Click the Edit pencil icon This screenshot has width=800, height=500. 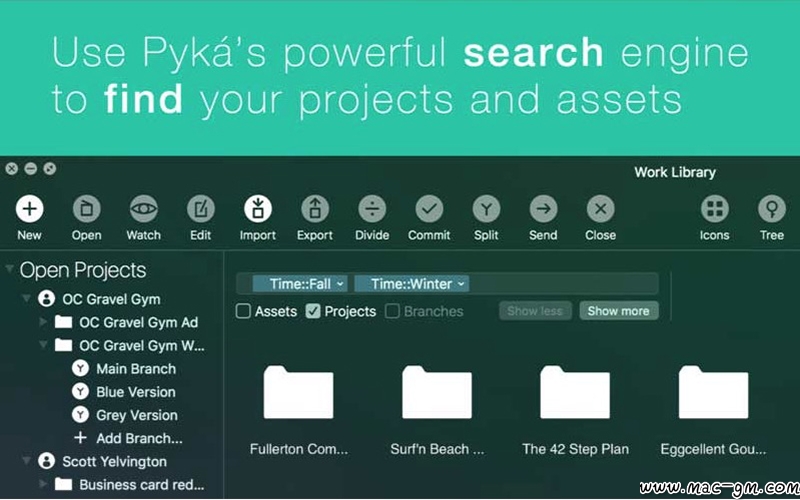[201, 209]
